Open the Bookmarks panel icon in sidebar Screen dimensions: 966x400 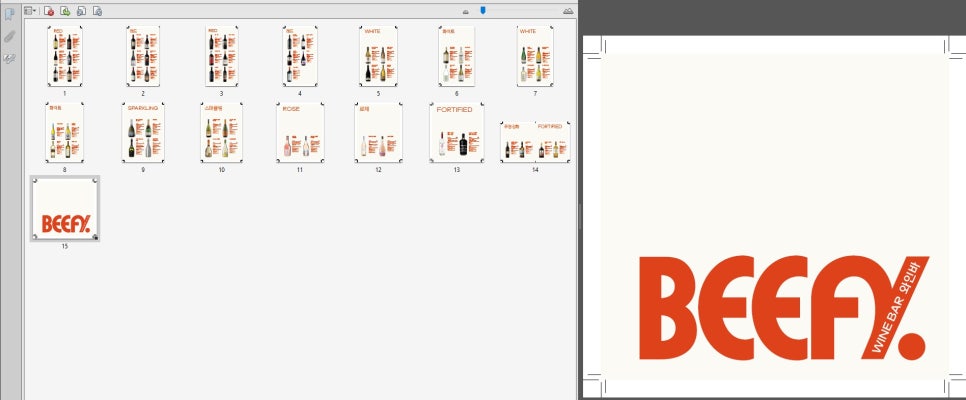[x=9, y=15]
